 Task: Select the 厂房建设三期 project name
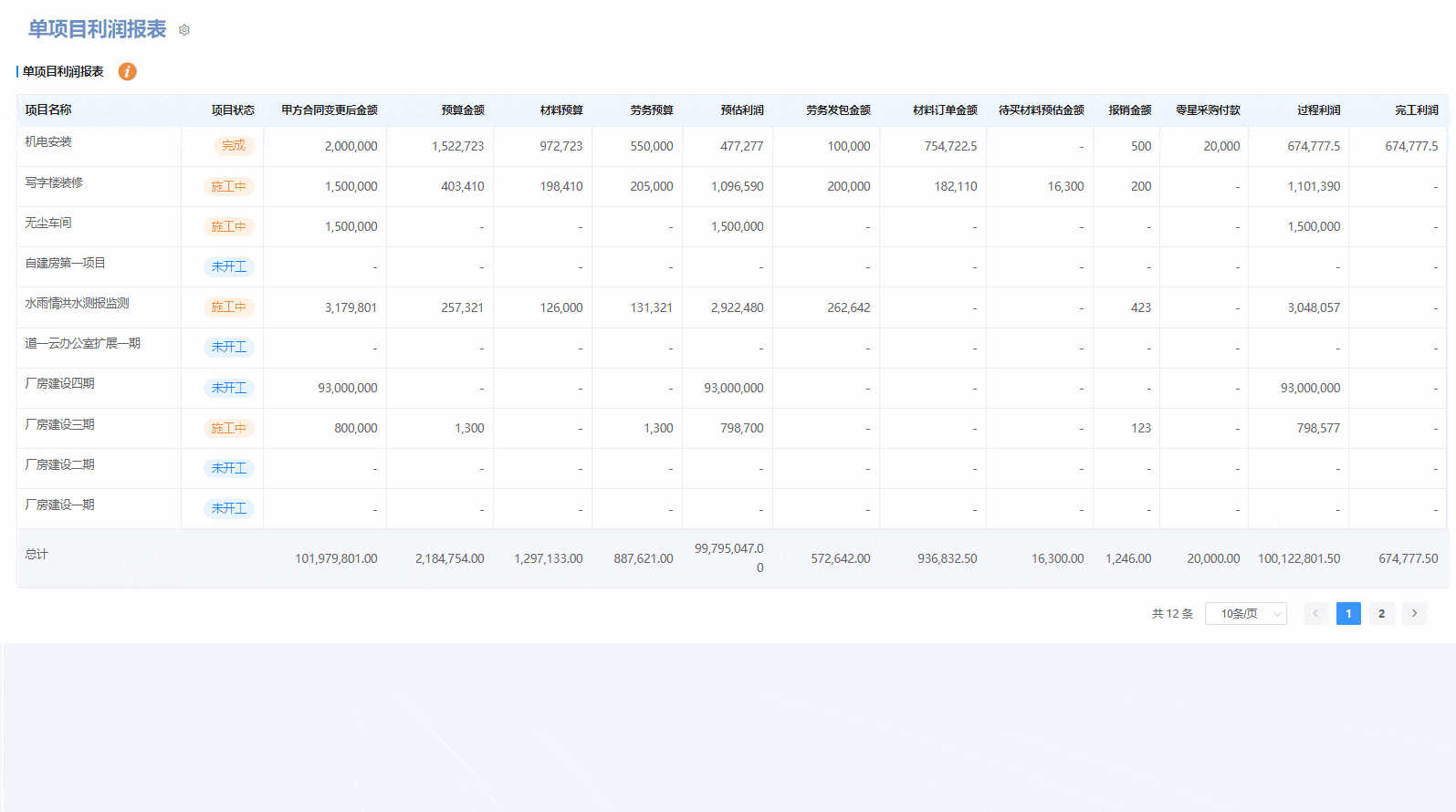pyautogui.click(x=59, y=424)
